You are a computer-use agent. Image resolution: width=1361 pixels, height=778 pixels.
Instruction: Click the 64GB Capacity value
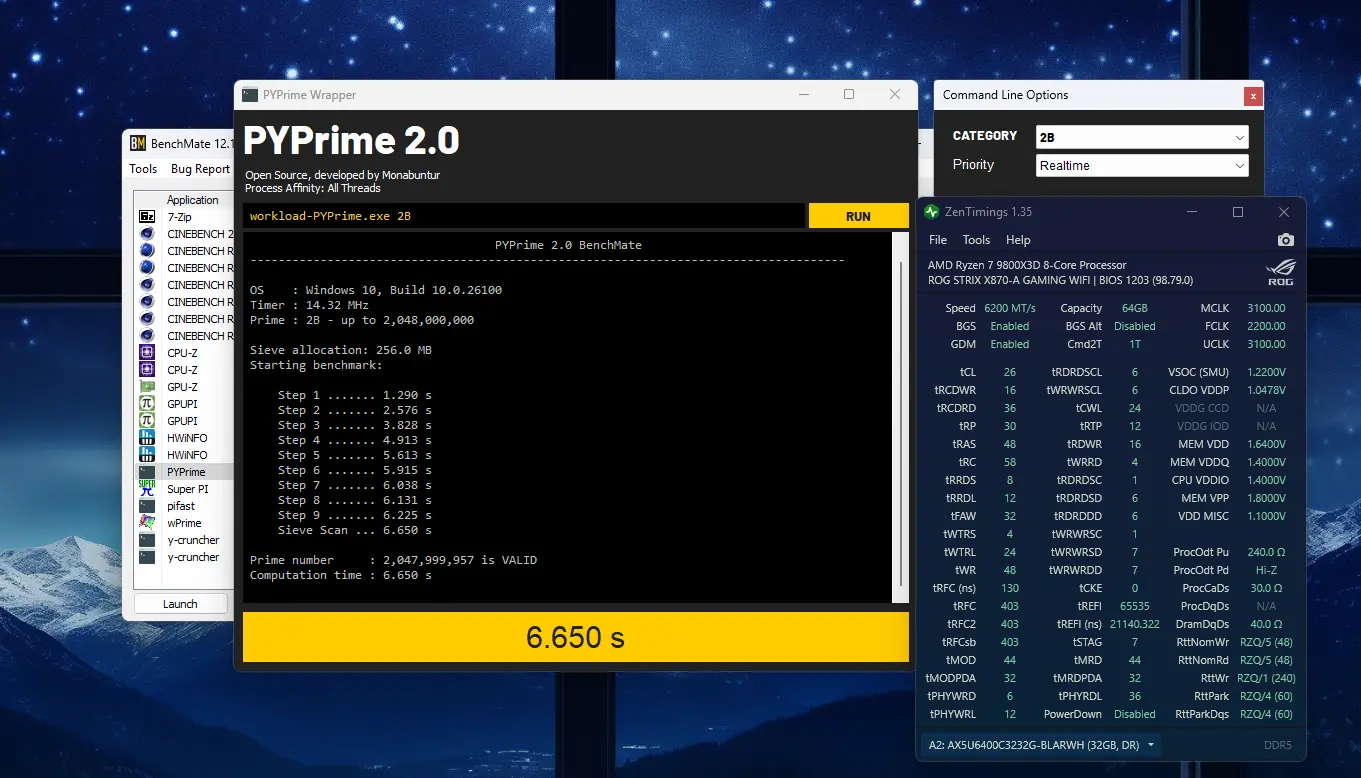click(x=1134, y=308)
